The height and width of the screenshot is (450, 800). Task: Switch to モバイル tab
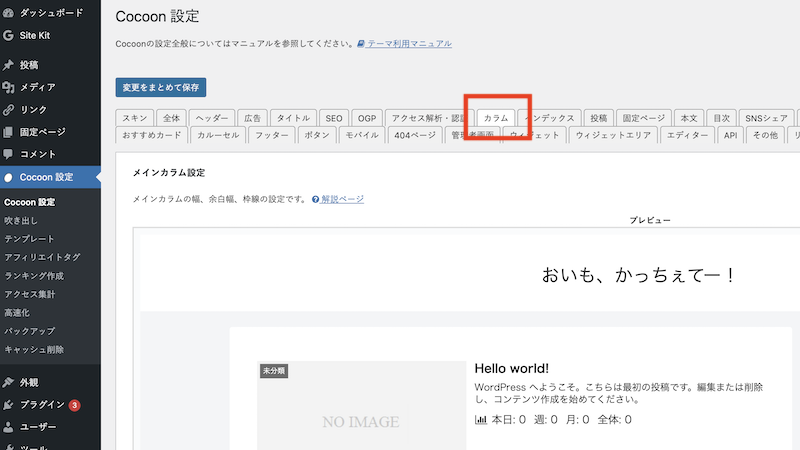(362, 135)
